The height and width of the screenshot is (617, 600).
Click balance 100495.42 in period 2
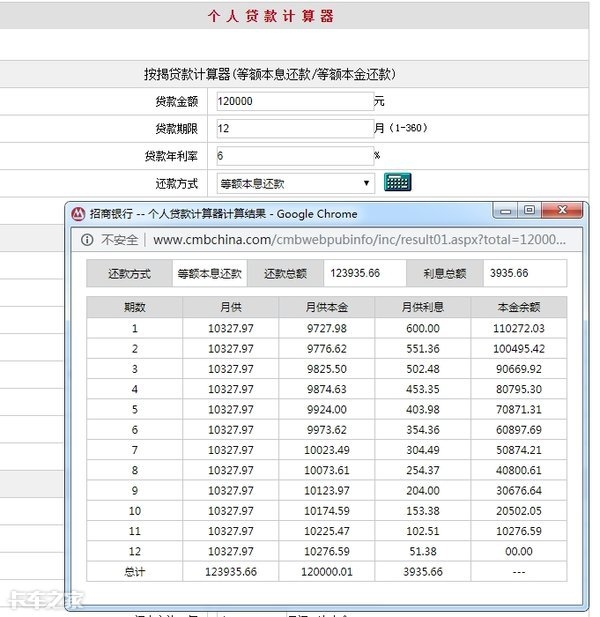pyautogui.click(x=519, y=349)
